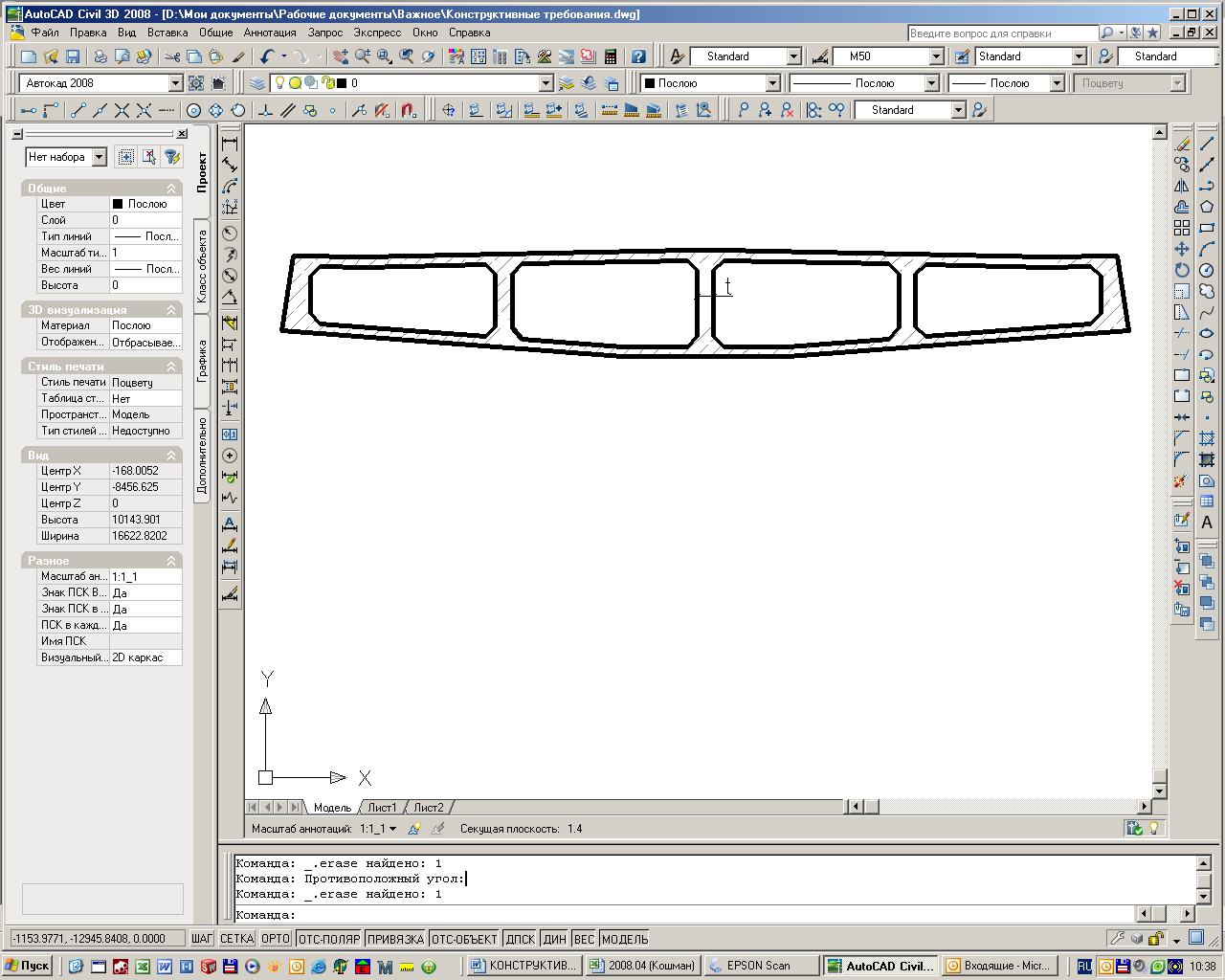Select the Line draw tool
The width and height of the screenshot is (1225, 980).
tap(1207, 144)
